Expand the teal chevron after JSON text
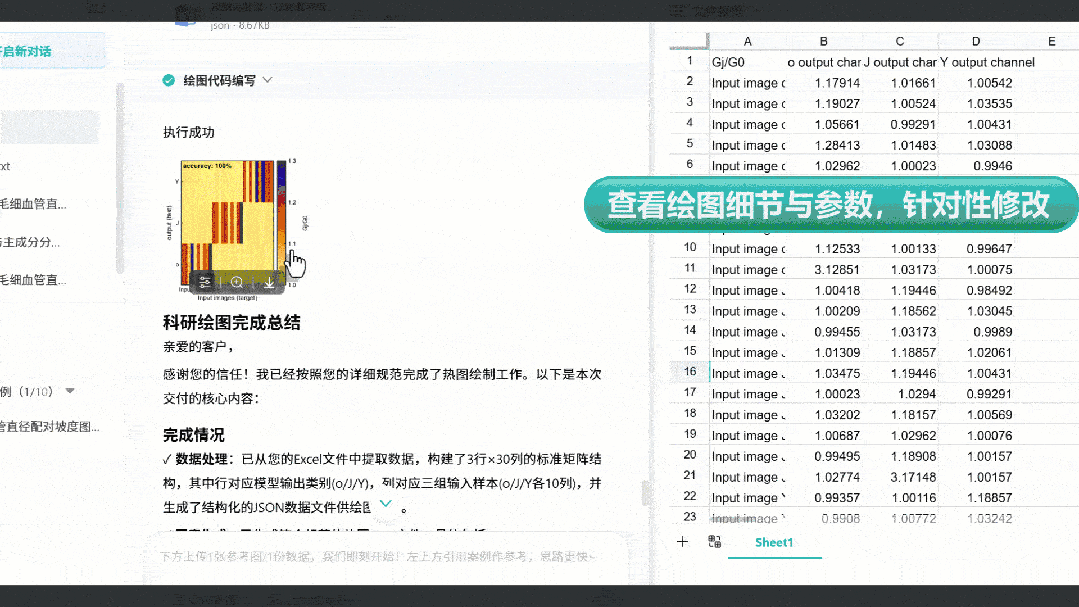The width and height of the screenshot is (1079, 607). tap(385, 505)
